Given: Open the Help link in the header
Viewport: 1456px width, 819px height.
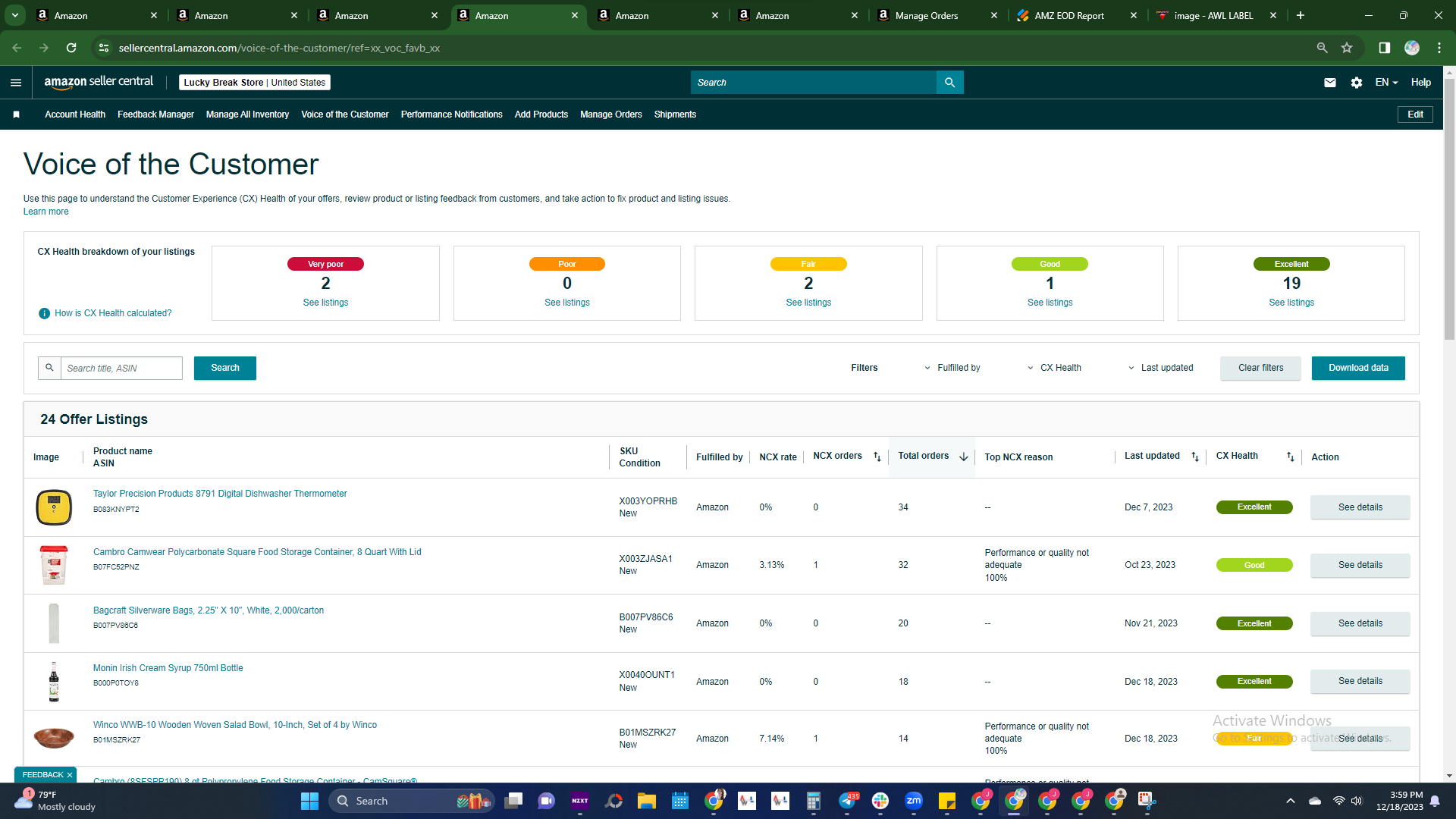Looking at the screenshot, I should (1420, 83).
